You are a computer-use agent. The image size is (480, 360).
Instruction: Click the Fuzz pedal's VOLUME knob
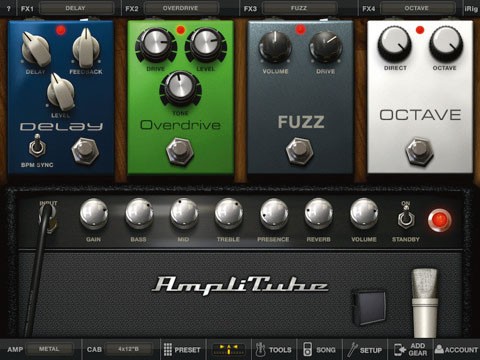[x=275, y=47]
